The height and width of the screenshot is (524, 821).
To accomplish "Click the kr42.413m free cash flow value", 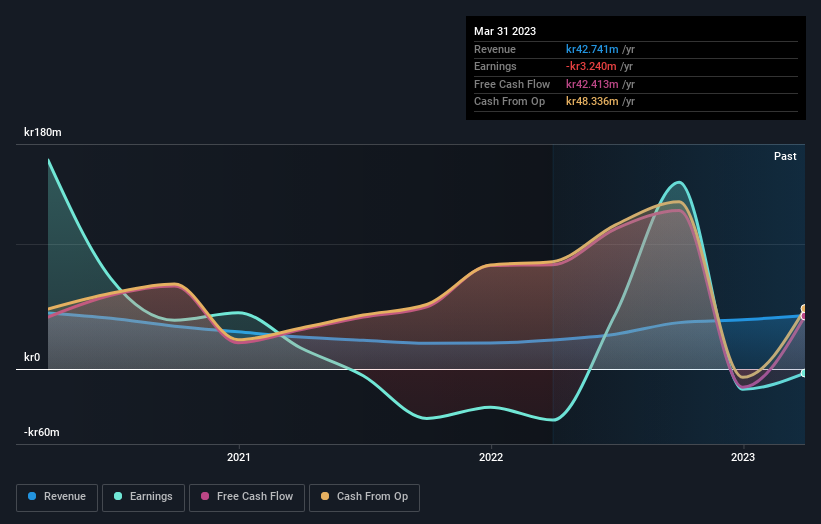I will tap(592, 84).
